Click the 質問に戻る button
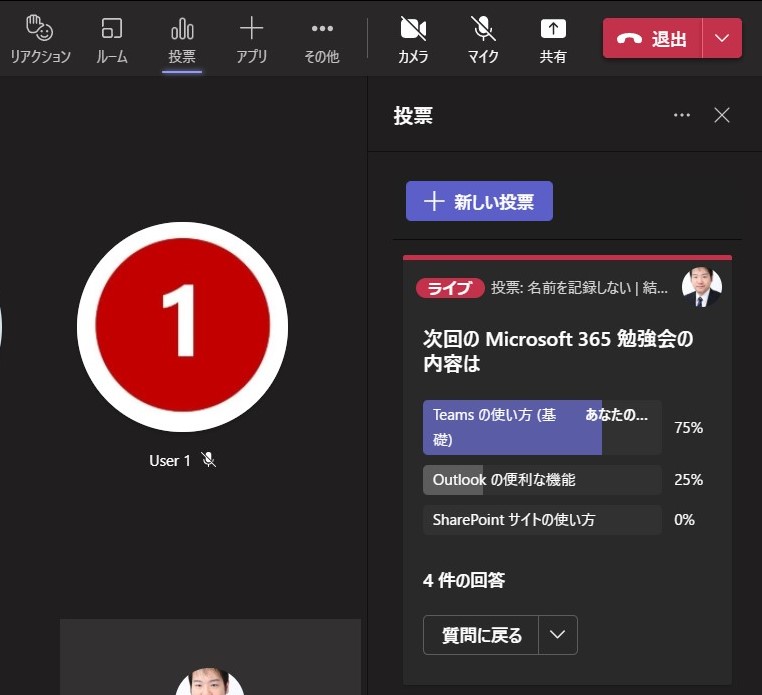 click(481, 635)
